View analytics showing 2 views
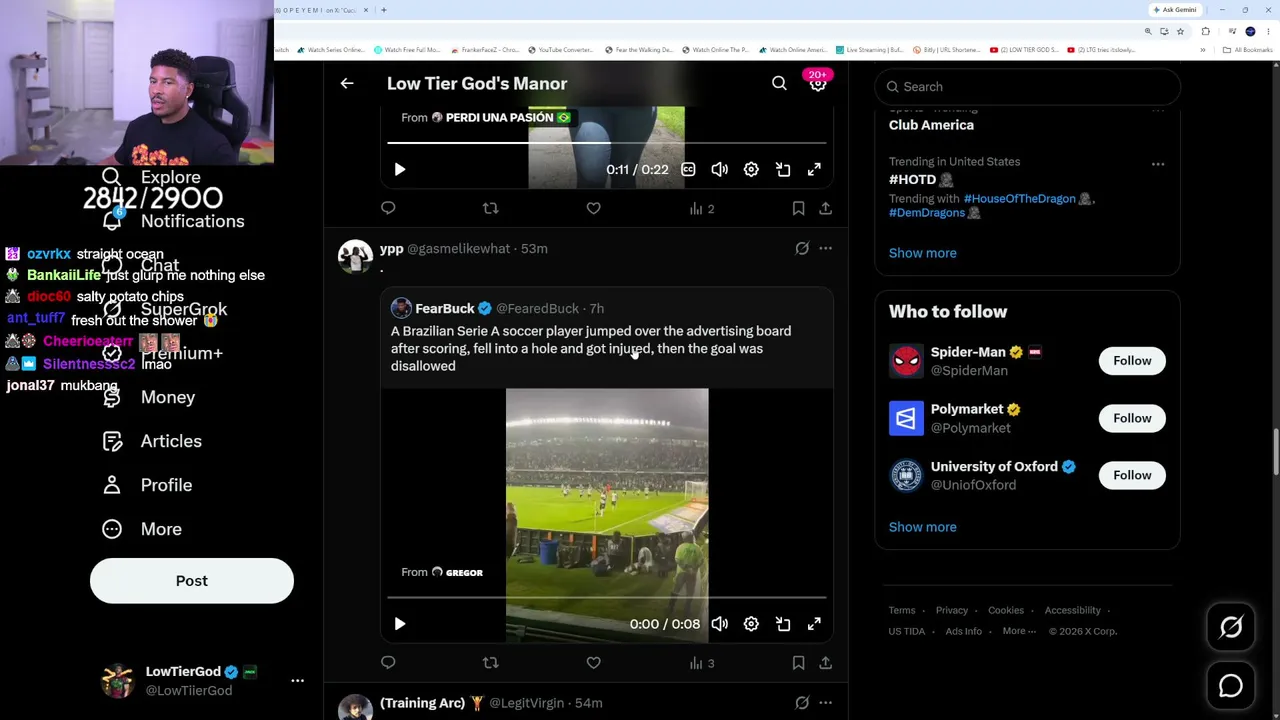 [702, 208]
